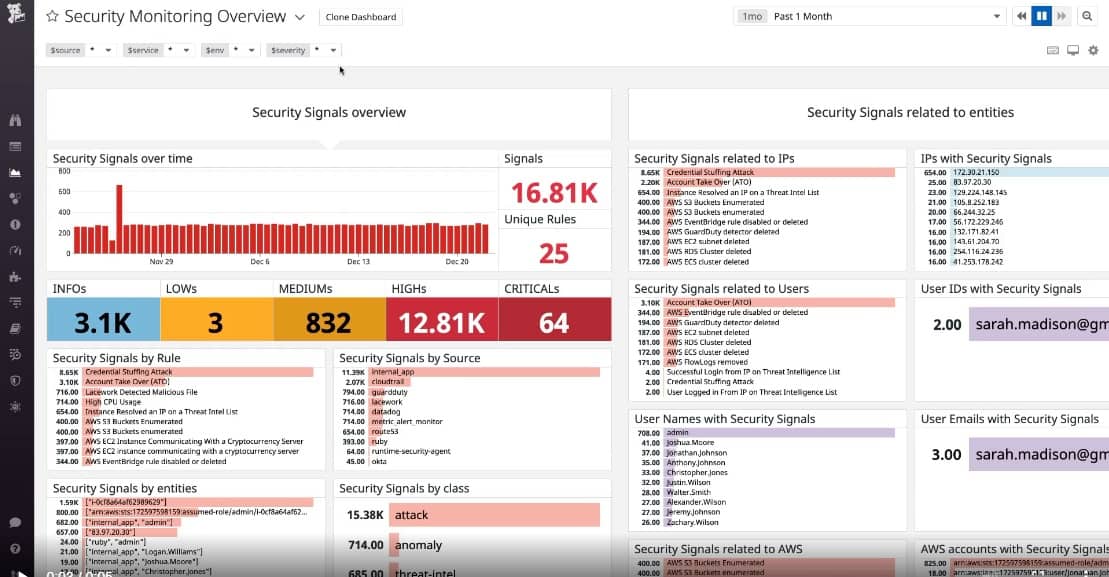Click the $source variable label

click(65, 50)
